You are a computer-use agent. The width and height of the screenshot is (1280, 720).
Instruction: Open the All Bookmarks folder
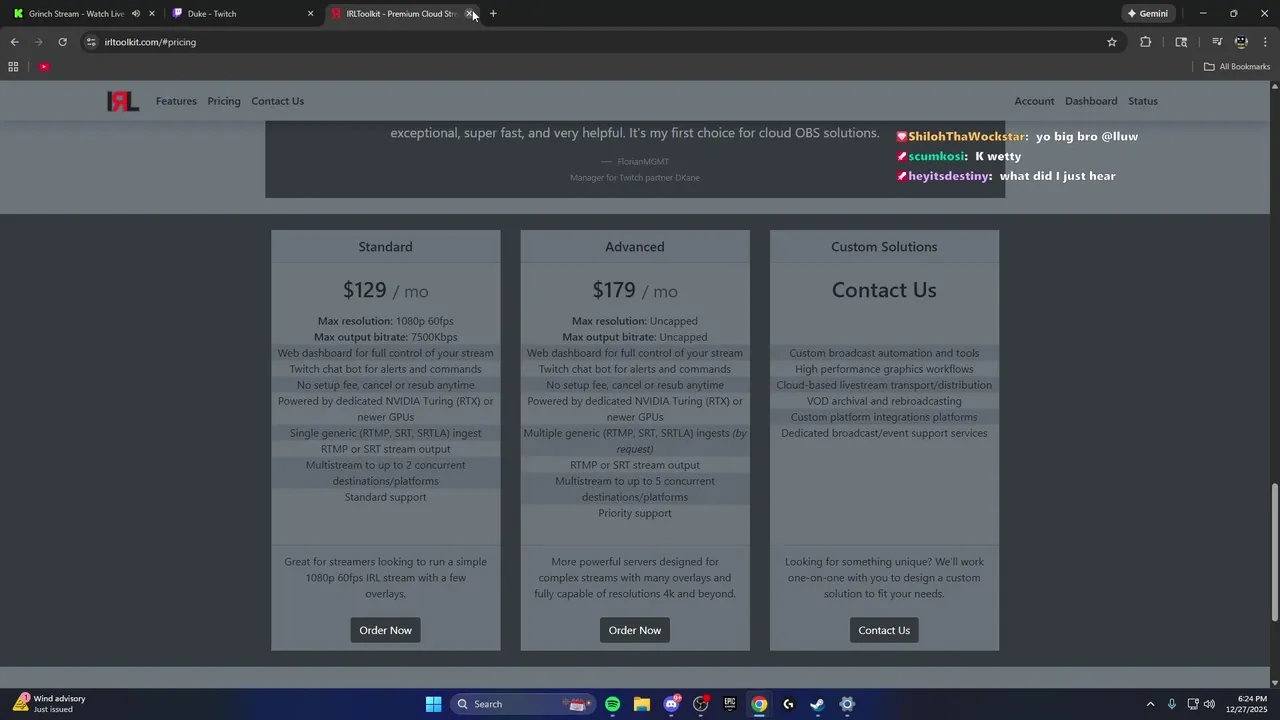click(x=1237, y=67)
